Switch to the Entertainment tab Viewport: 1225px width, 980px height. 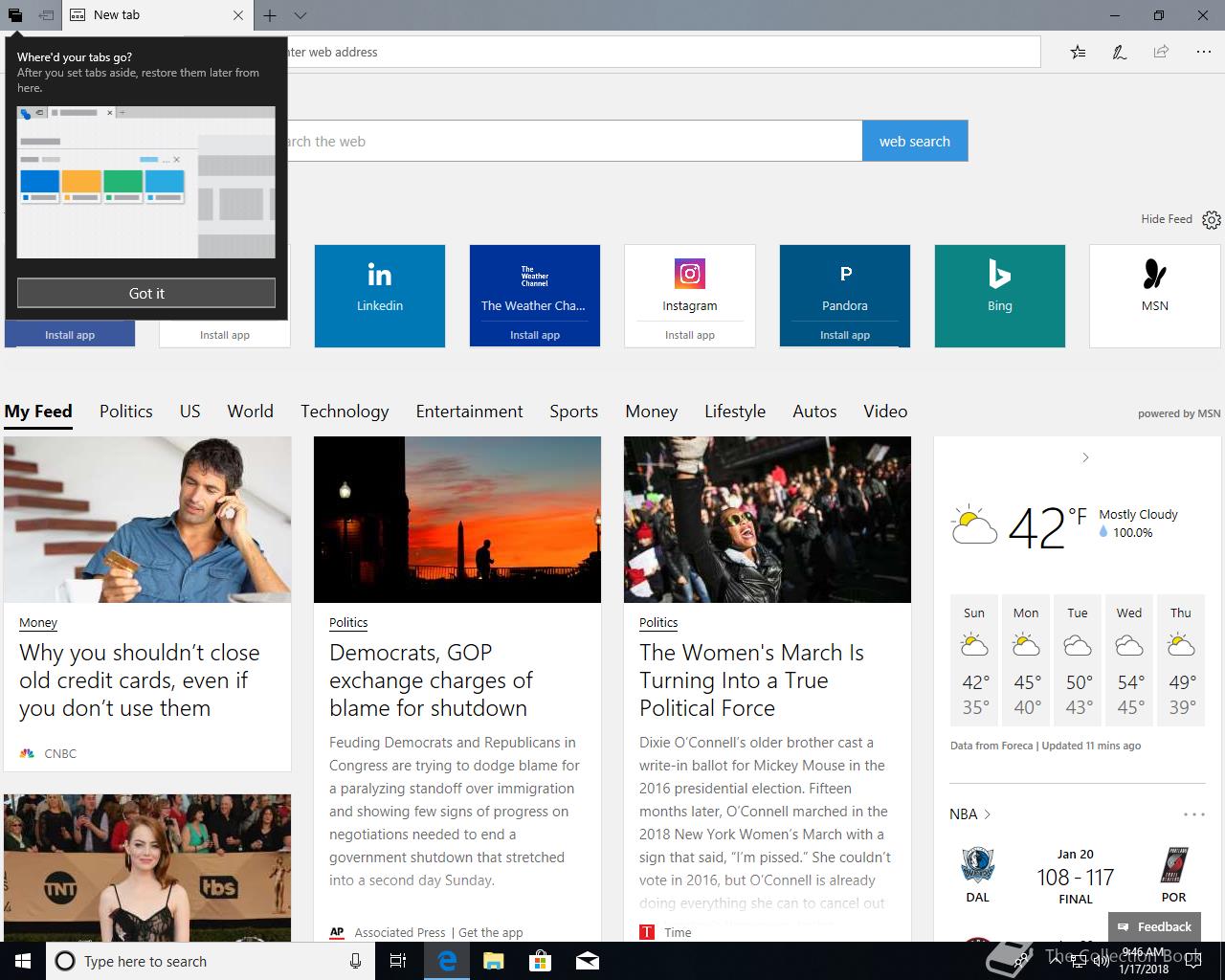coord(469,412)
